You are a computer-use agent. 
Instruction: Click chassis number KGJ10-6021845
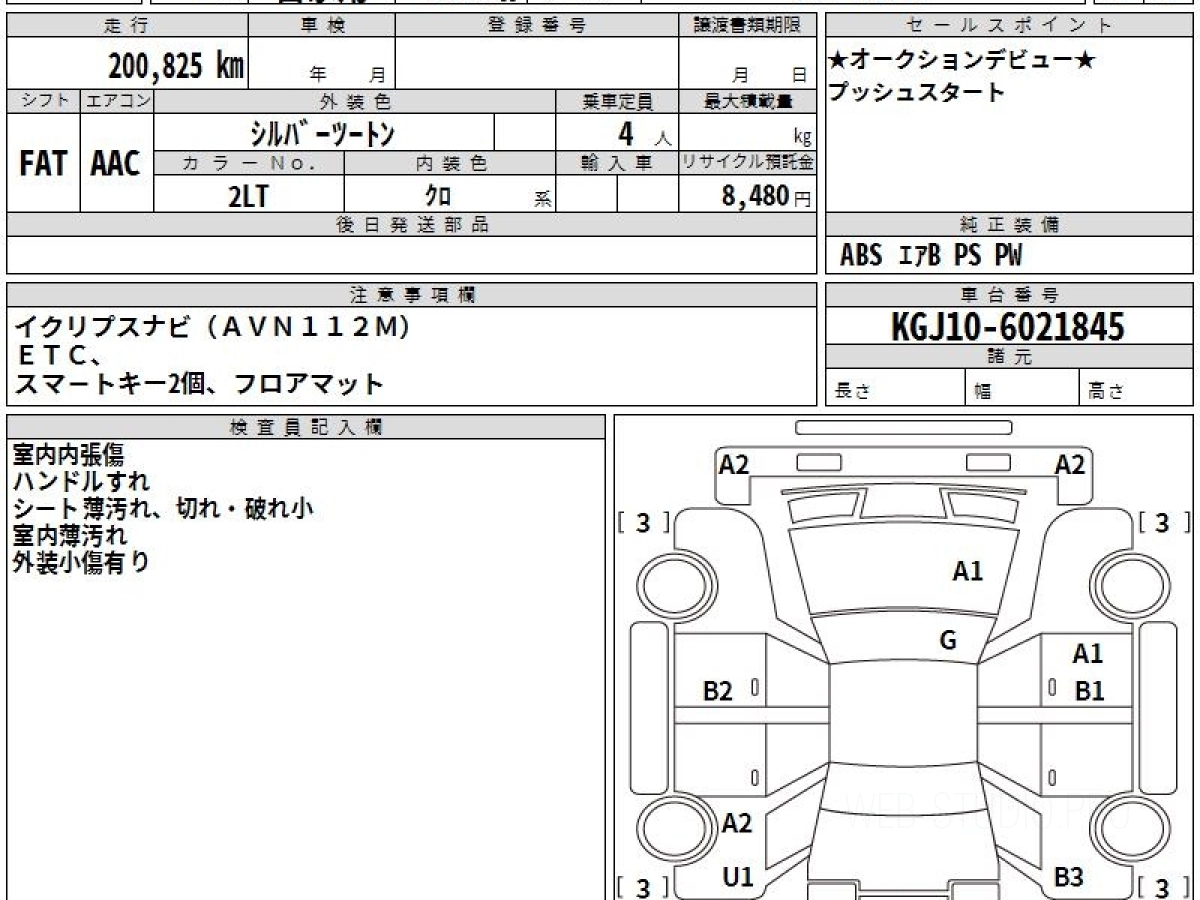click(1007, 327)
